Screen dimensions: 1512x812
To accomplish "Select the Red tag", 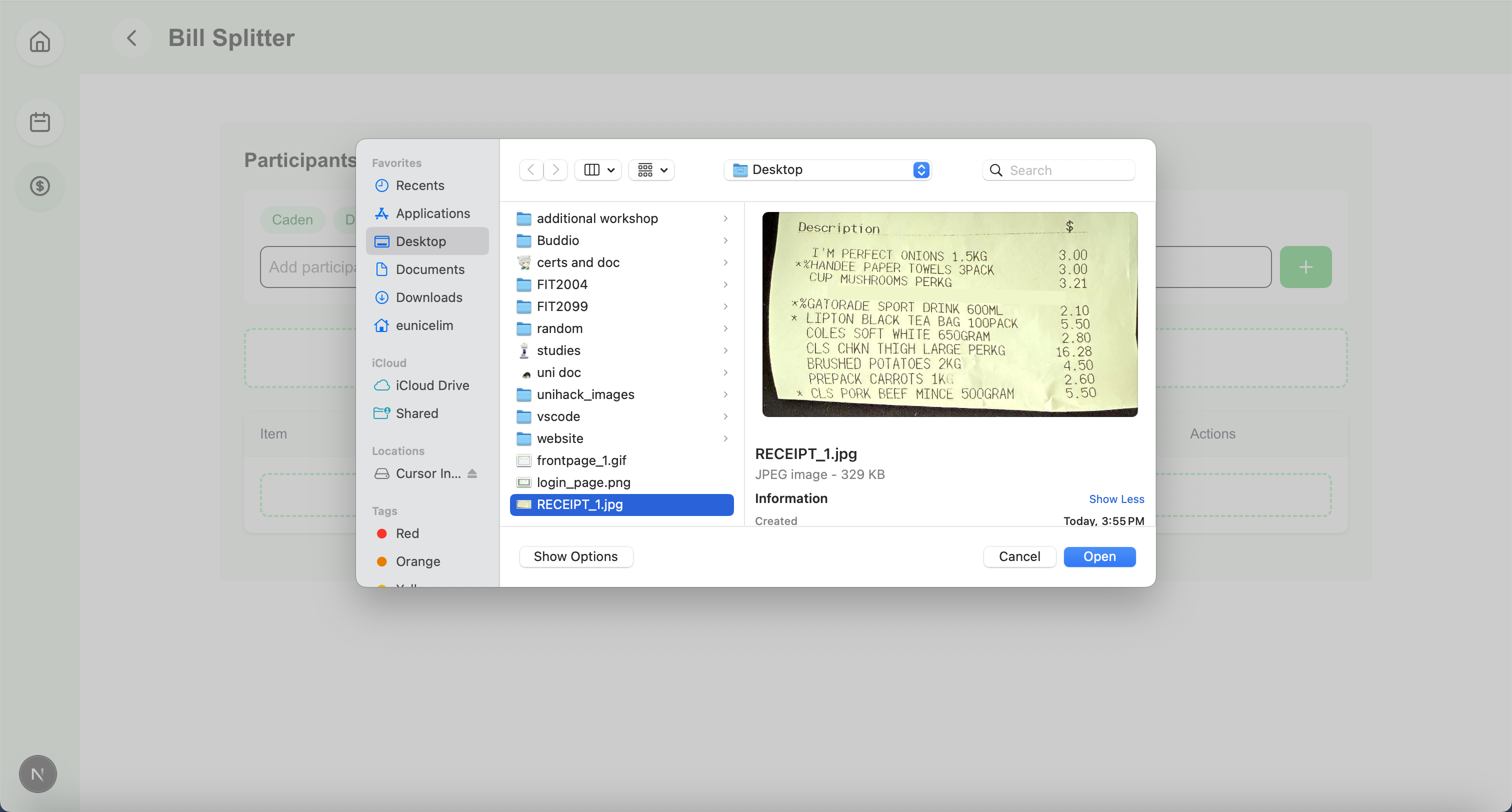I will click(407, 533).
